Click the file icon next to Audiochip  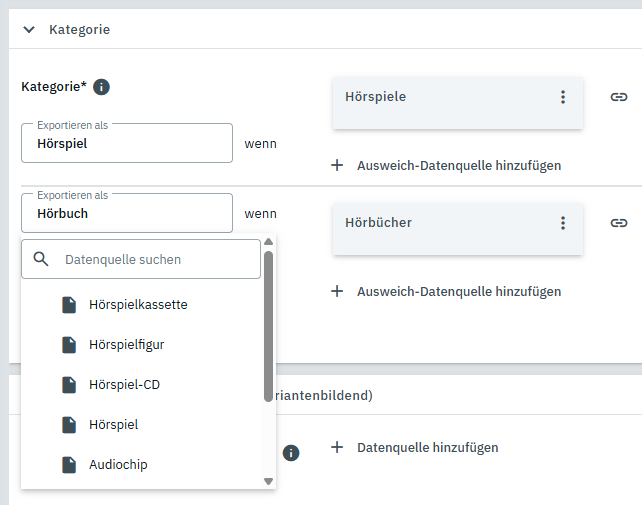tap(69, 464)
